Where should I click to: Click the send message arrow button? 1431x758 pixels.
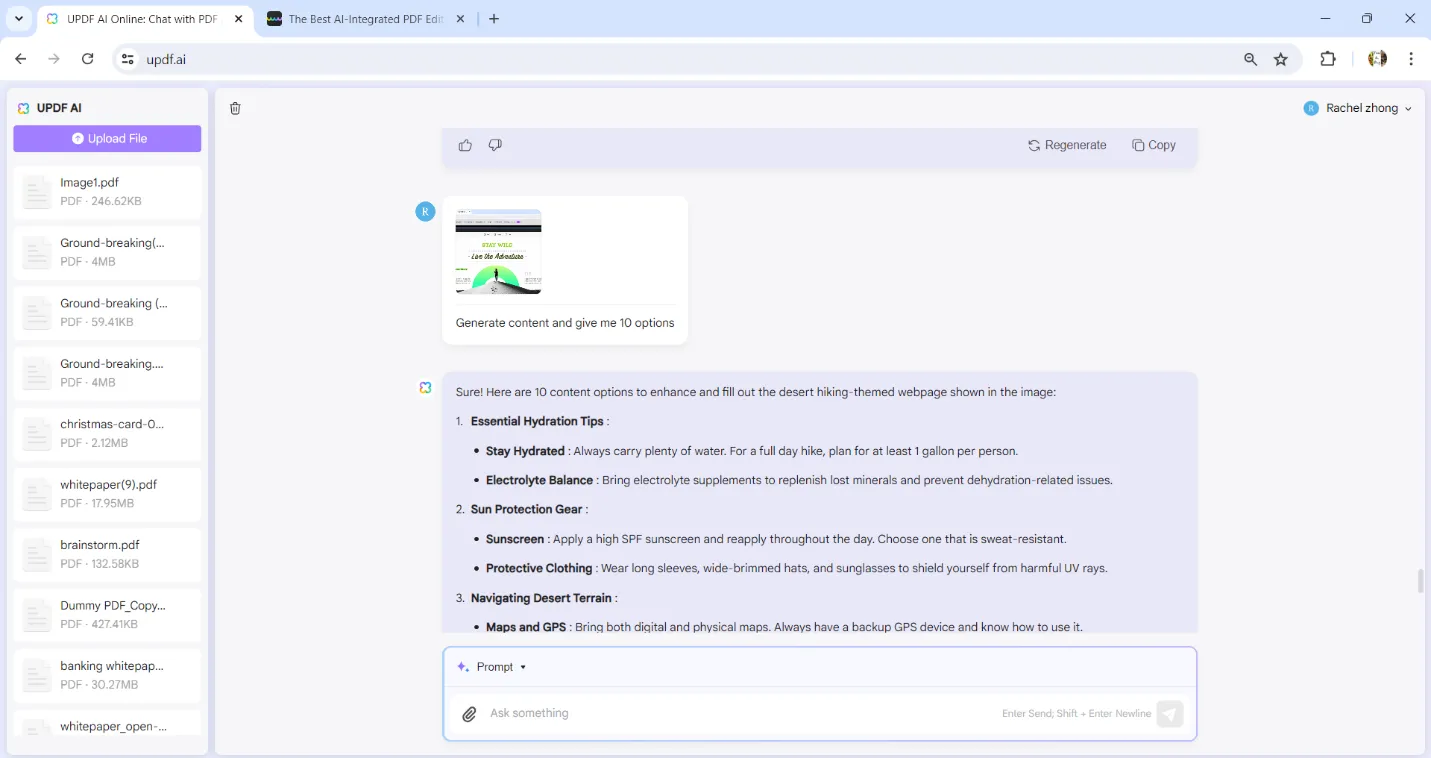(x=1170, y=713)
